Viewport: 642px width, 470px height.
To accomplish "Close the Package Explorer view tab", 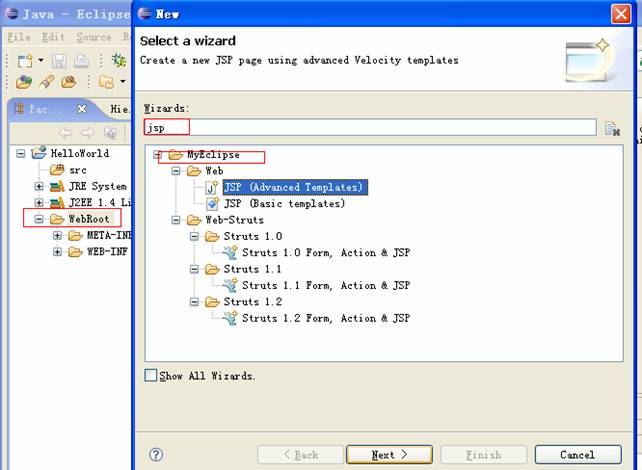I will point(82,109).
